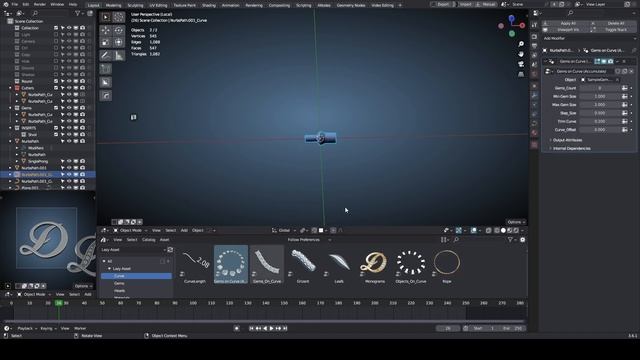Switch to the Modeling workspace tab
Viewport: 640px width, 360px height.
[x=113, y=5]
